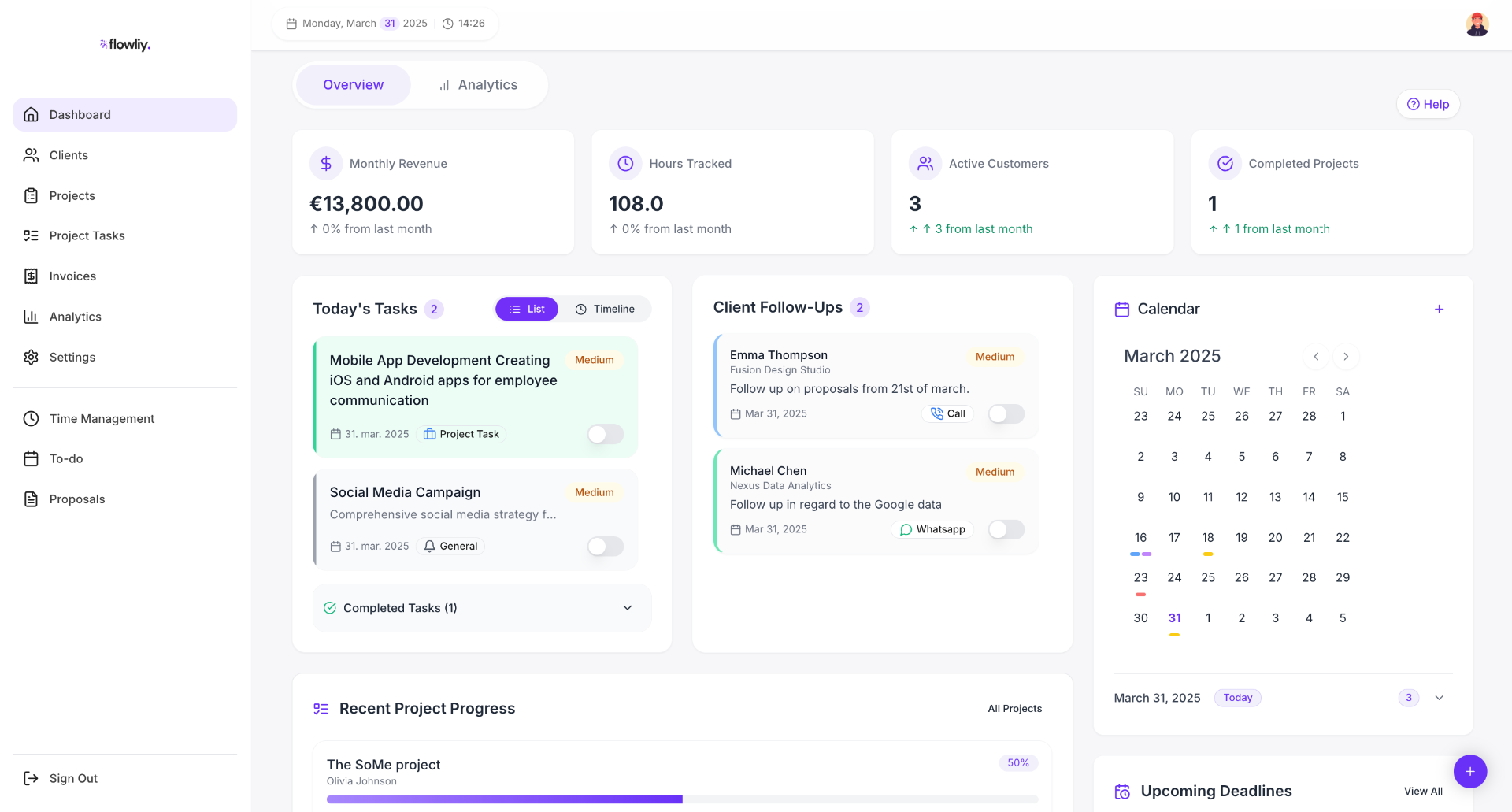Open the All Projects link
1512x812 pixels.
(x=1014, y=709)
